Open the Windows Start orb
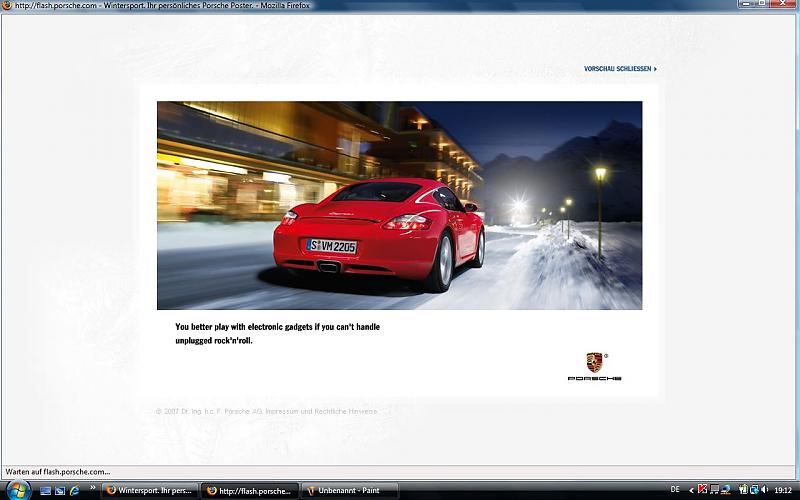Image resolution: width=800 pixels, height=500 pixels. coord(18,491)
